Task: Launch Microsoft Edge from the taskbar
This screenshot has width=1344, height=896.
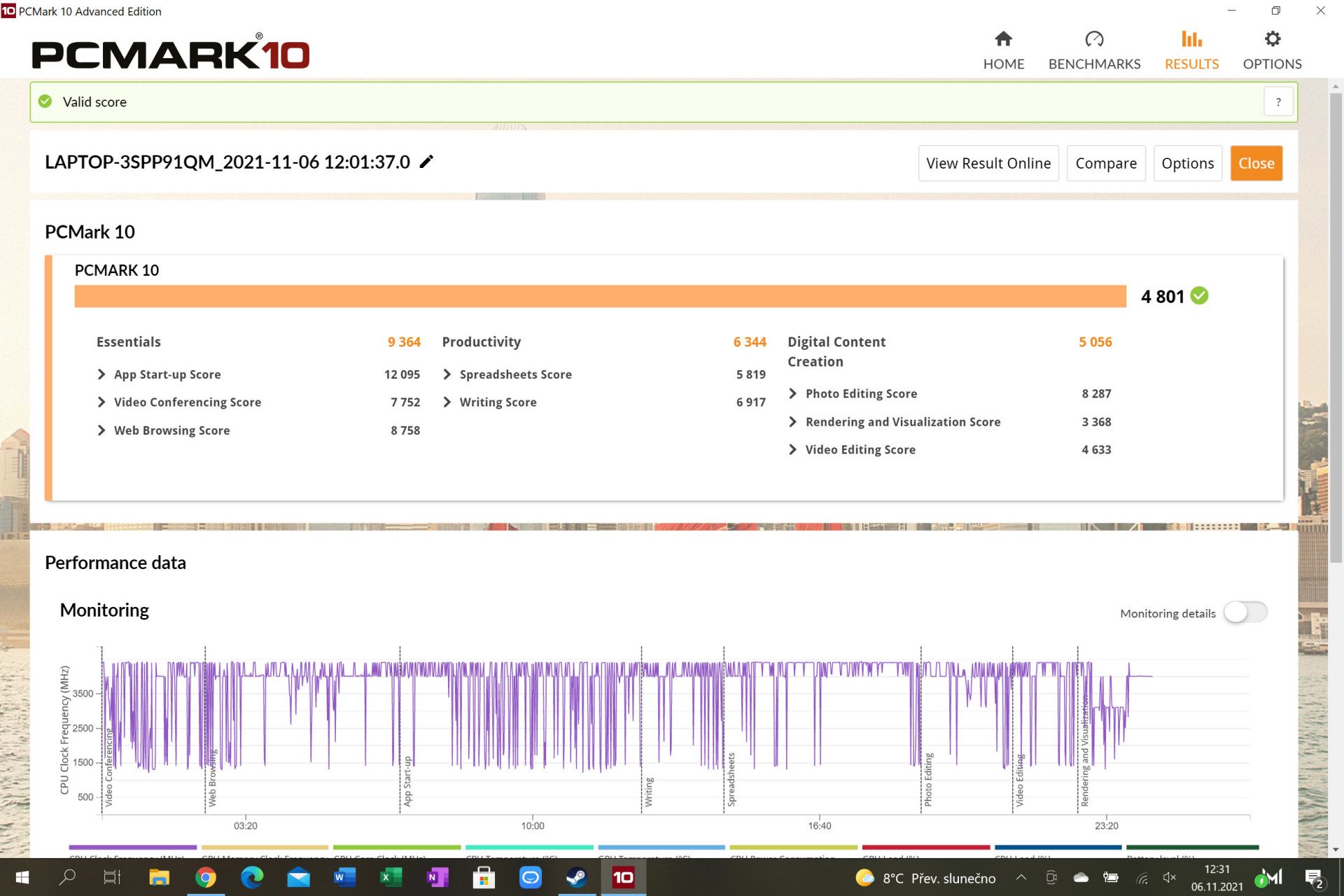Action: point(252,877)
